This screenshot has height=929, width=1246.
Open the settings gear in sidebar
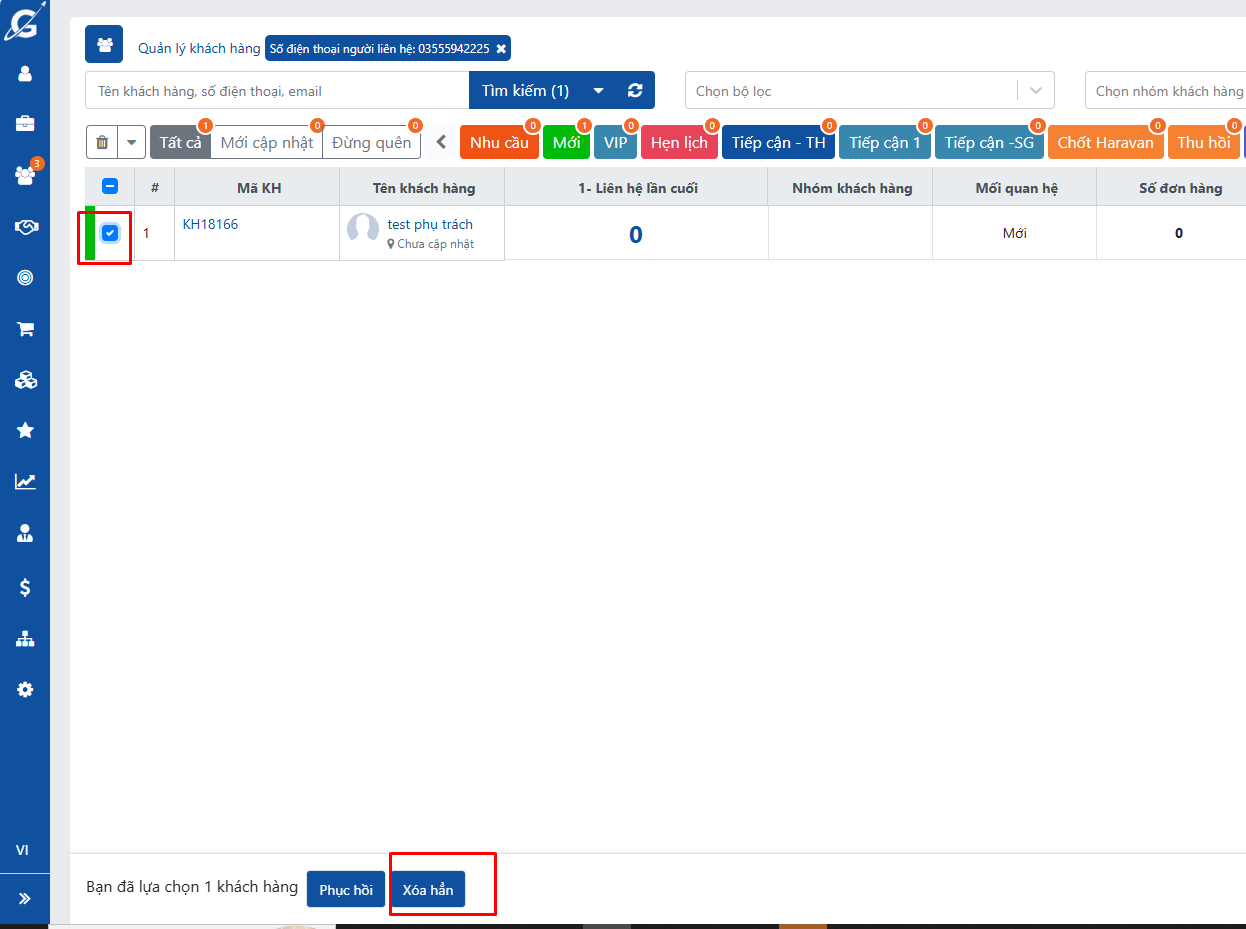[x=25, y=690]
